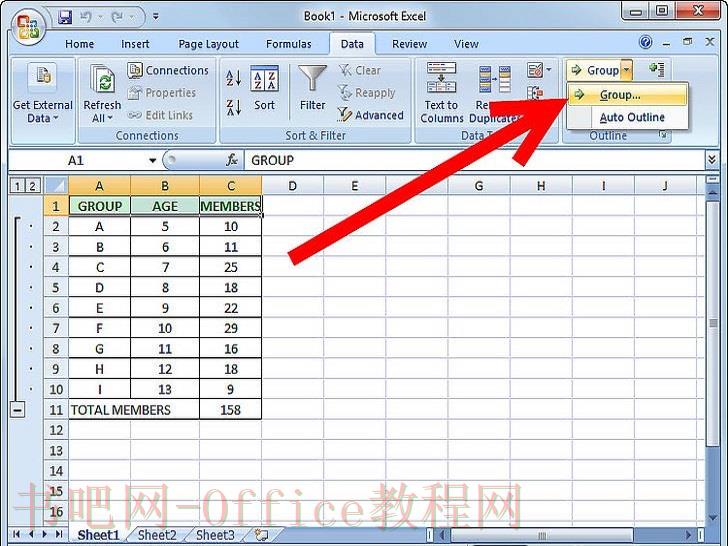Image resolution: width=728 pixels, height=546 pixels.
Task: Open the View tab
Action: (x=466, y=44)
